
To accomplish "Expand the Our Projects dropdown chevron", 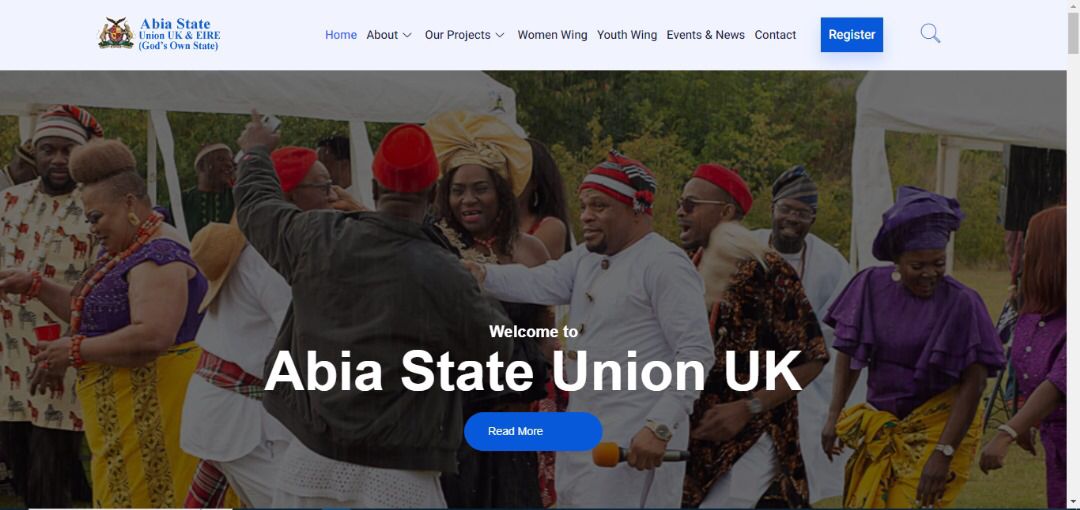I will point(500,35).
